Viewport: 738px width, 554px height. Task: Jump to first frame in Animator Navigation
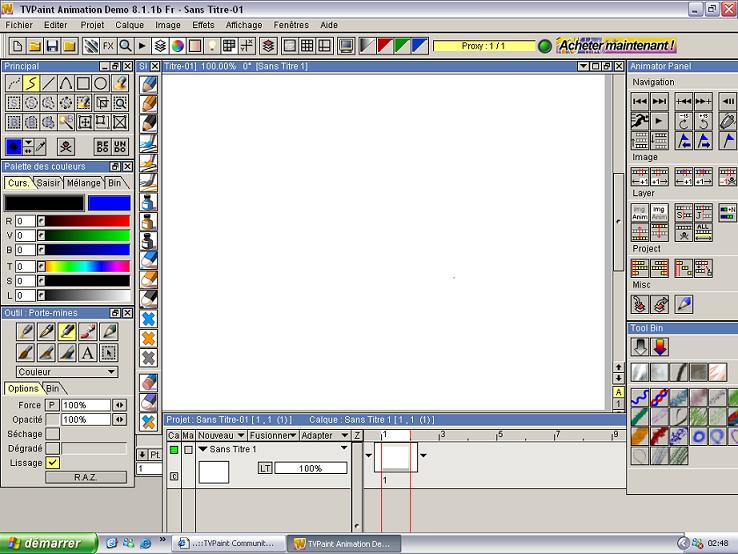tap(640, 101)
